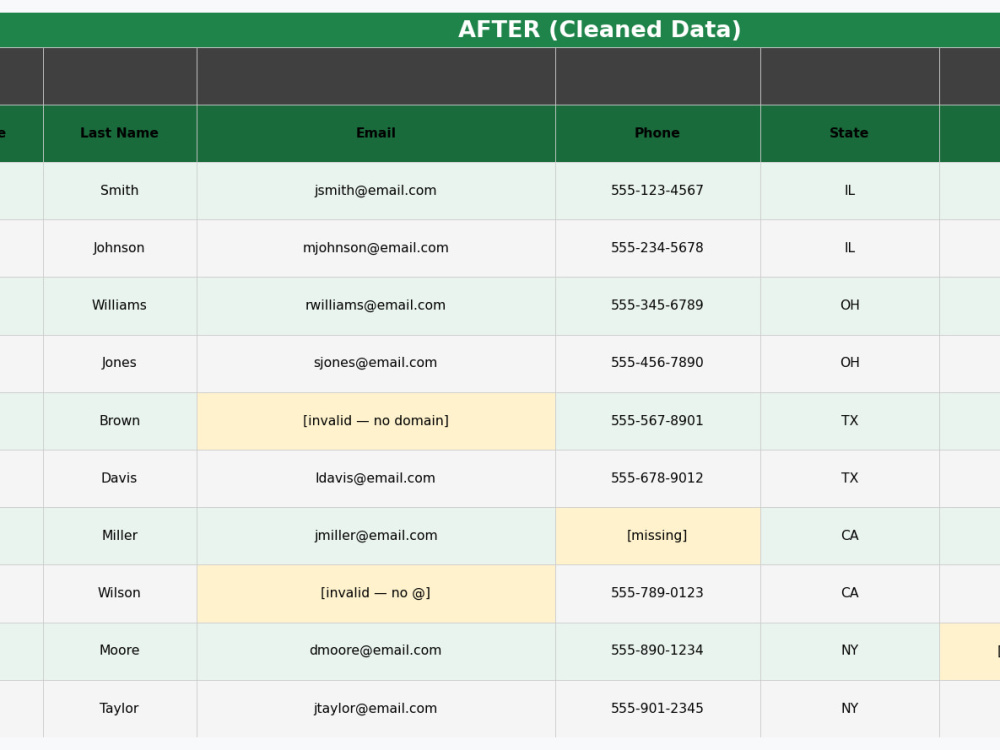The image size is (1000, 750).
Task: Select the sjones@email.com cell
Action: pyautogui.click(x=376, y=363)
